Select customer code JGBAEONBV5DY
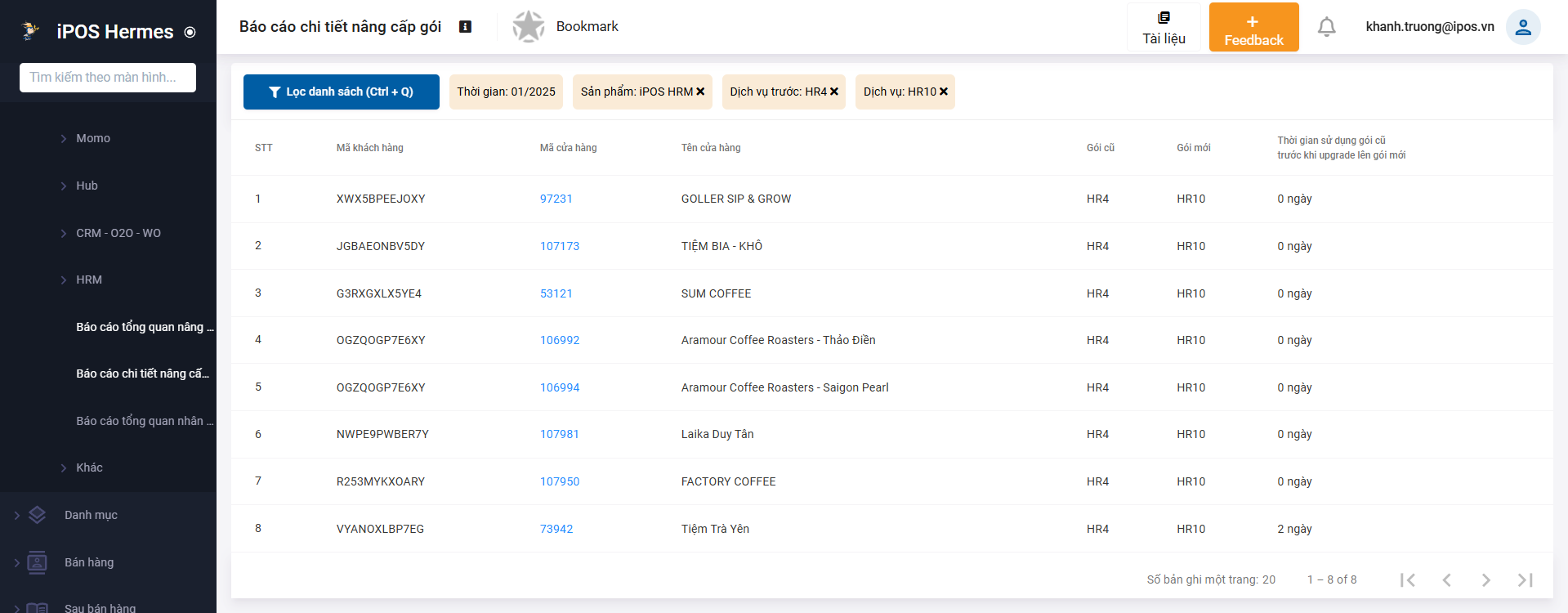This screenshot has width=1568, height=613. coord(381,246)
